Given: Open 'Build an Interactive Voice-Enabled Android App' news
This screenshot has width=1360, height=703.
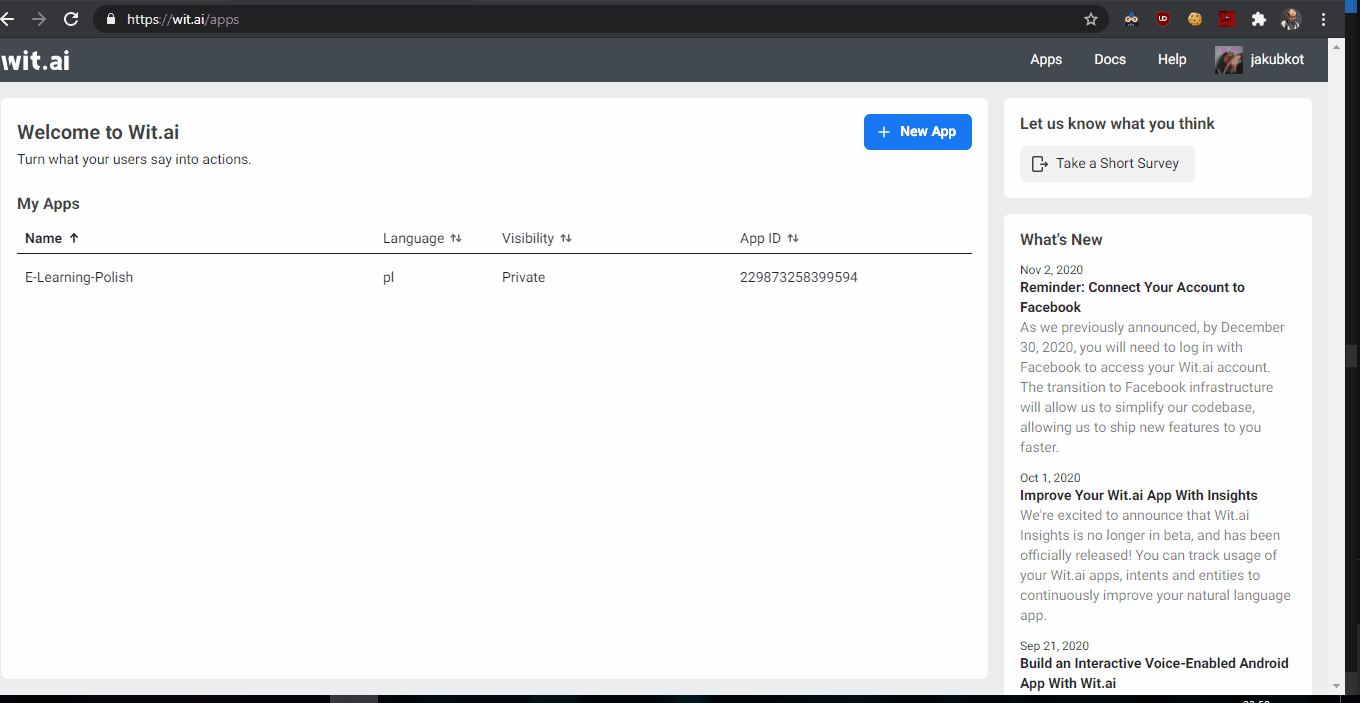Looking at the screenshot, I should 1154,673.
